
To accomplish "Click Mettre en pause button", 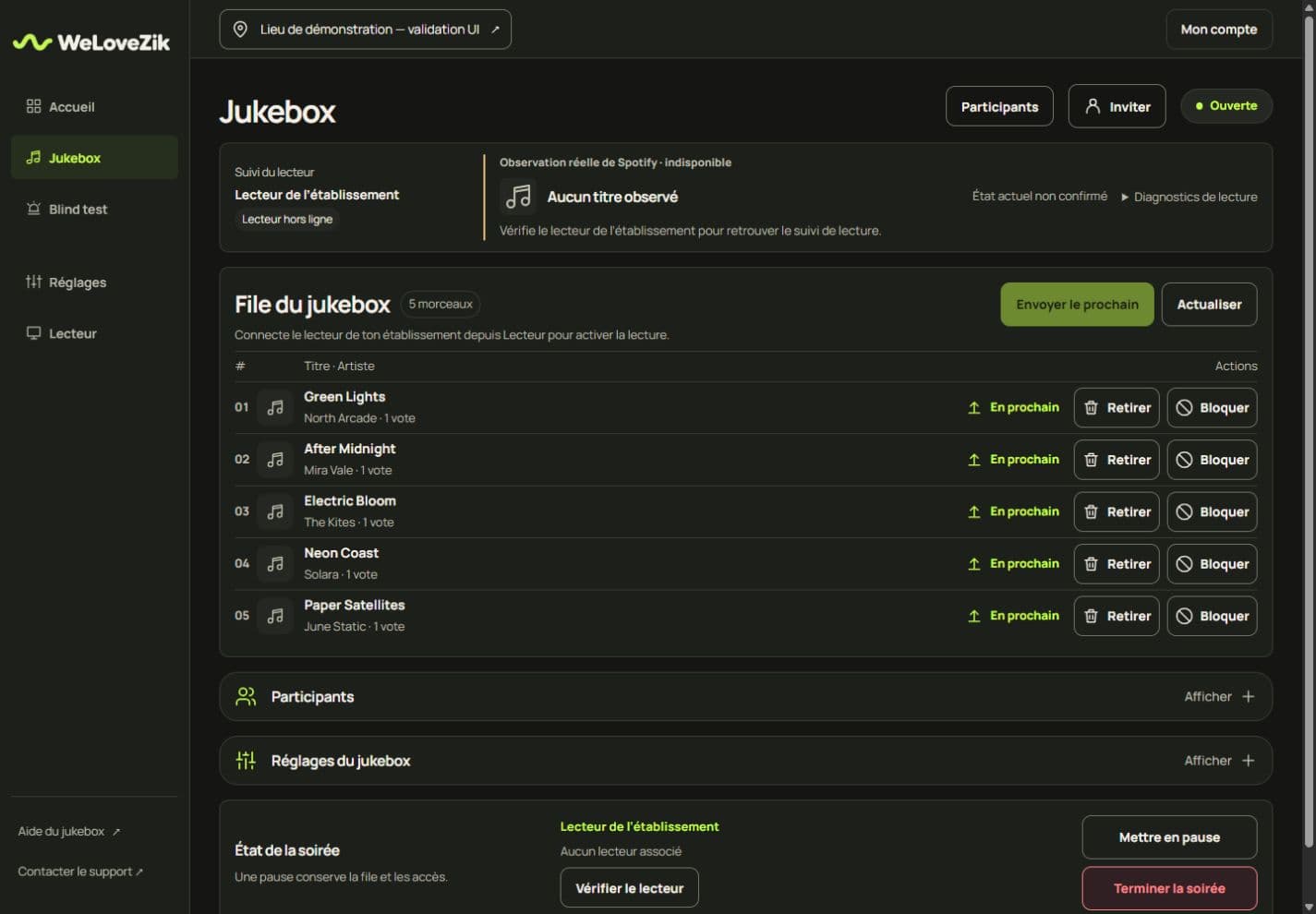I will pyautogui.click(x=1169, y=837).
